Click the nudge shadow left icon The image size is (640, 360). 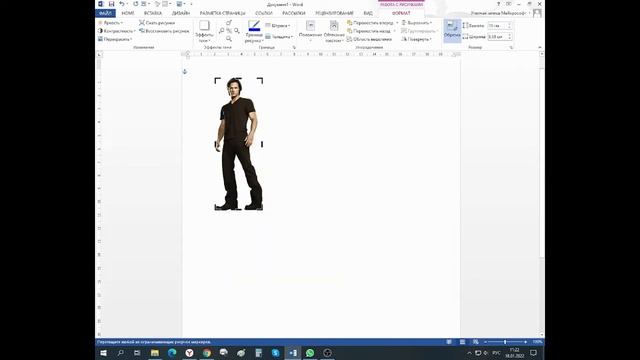click(x=222, y=31)
